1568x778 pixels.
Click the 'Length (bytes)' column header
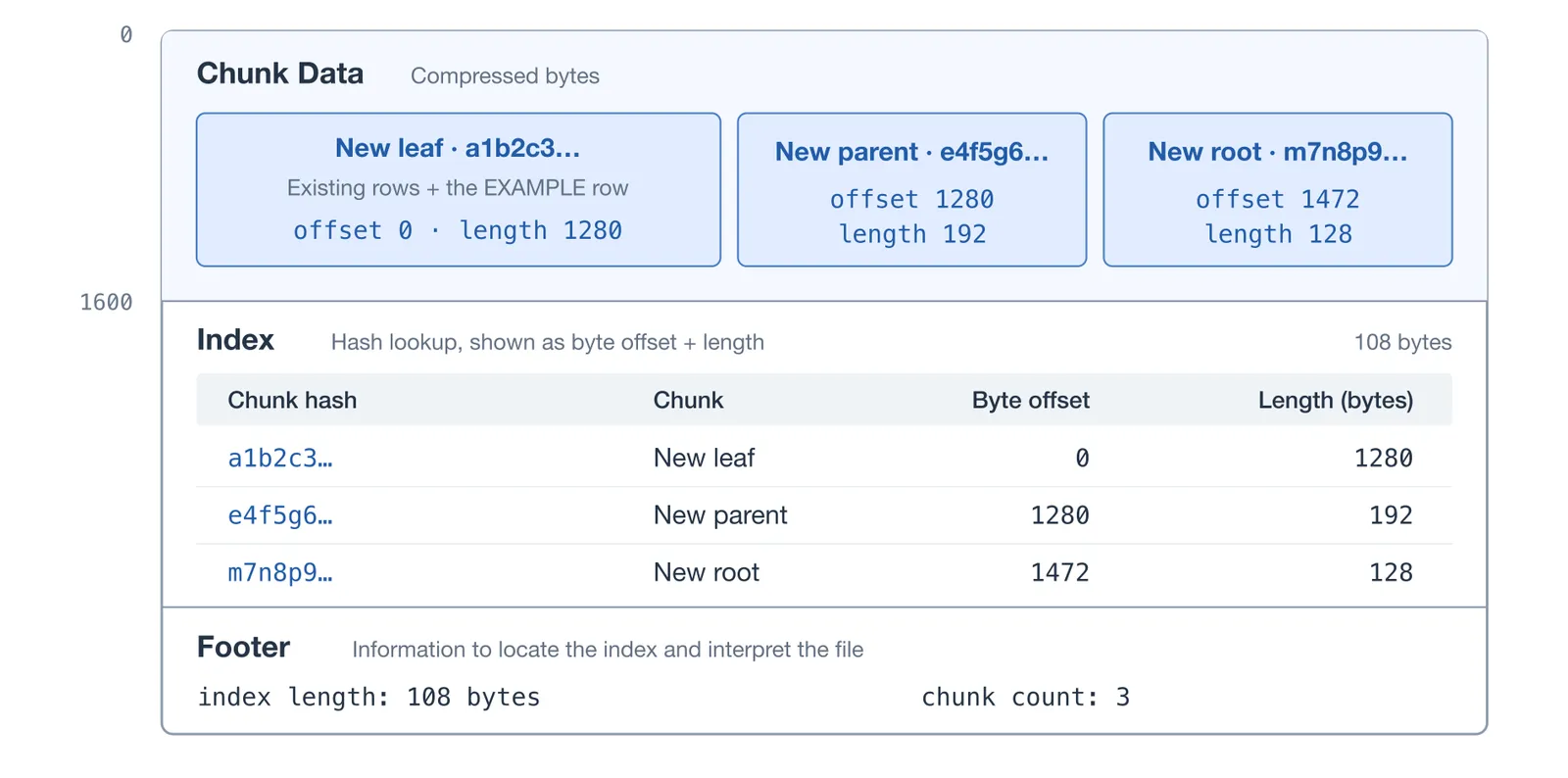click(1335, 400)
